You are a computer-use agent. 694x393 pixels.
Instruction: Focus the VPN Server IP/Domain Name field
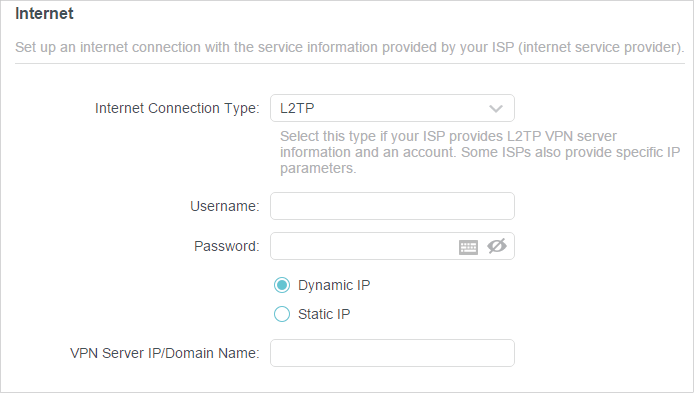coord(392,353)
